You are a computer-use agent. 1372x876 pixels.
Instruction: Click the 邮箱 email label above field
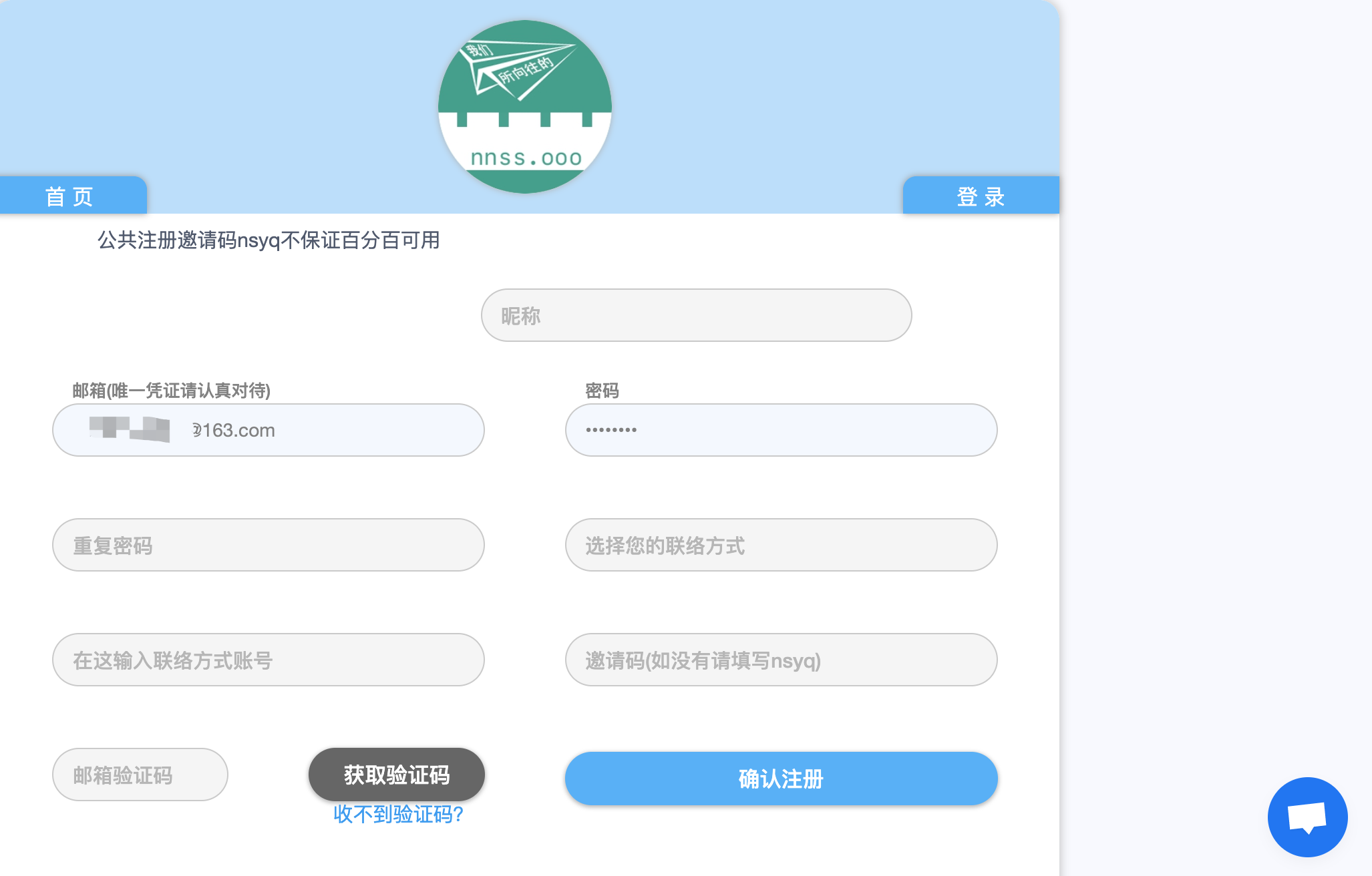(171, 391)
